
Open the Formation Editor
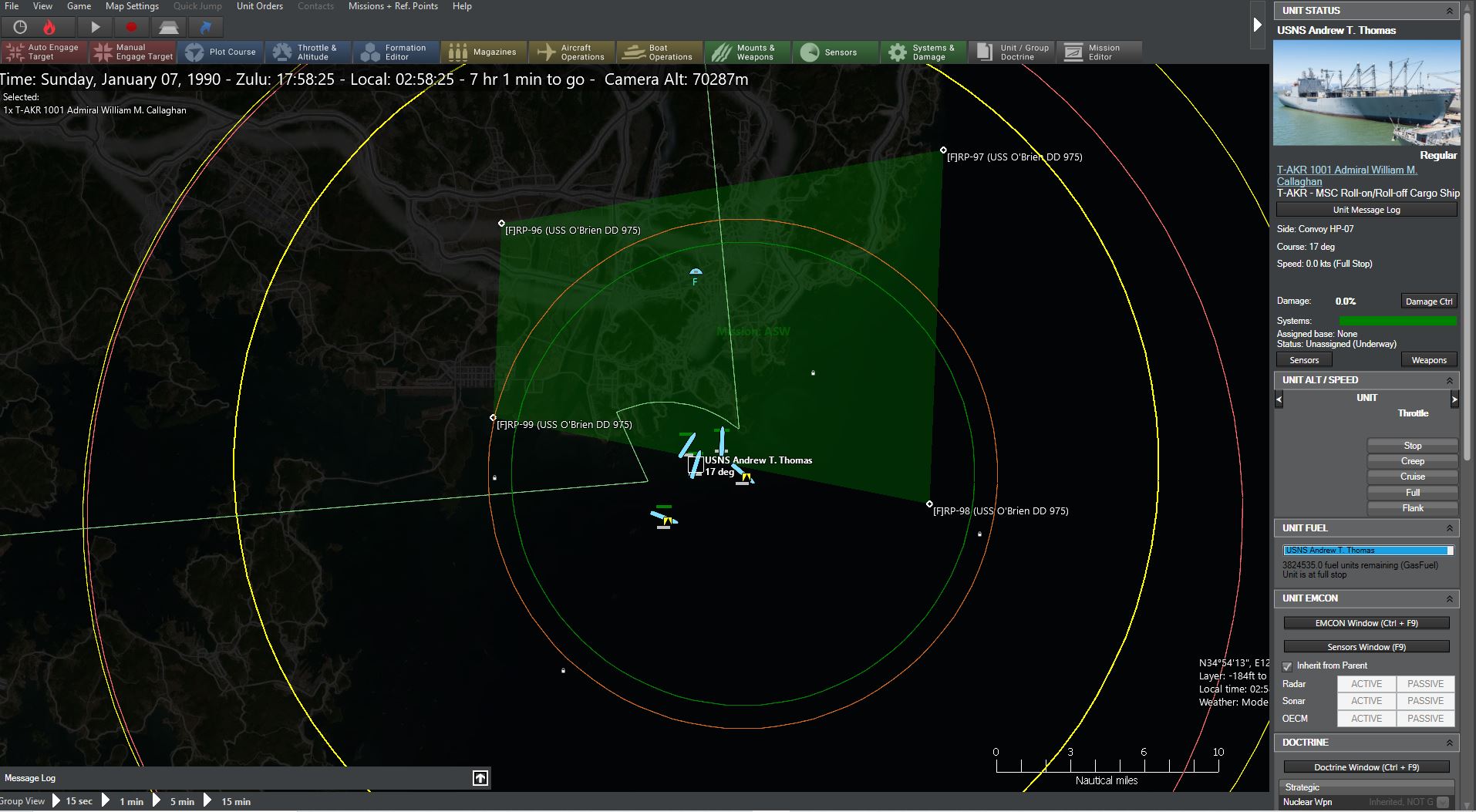(396, 52)
